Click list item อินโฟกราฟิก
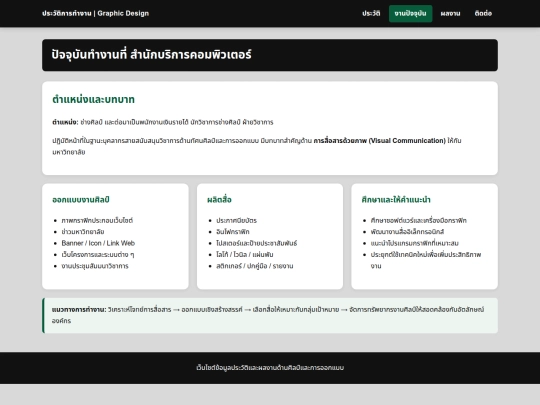This screenshot has height=405, width=540. 232,232
